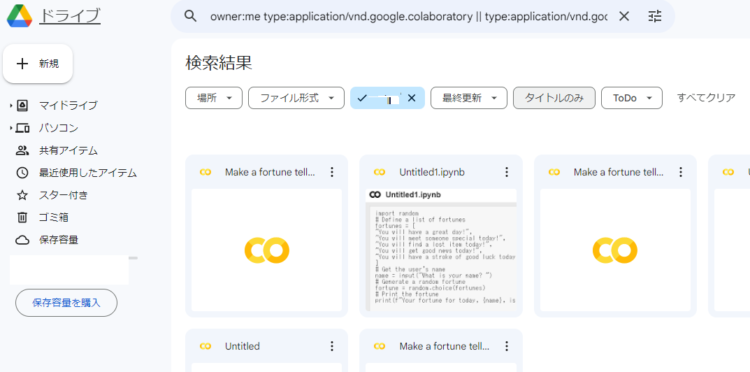Expand the マイドライブ tree arrow

click(x=11, y=106)
